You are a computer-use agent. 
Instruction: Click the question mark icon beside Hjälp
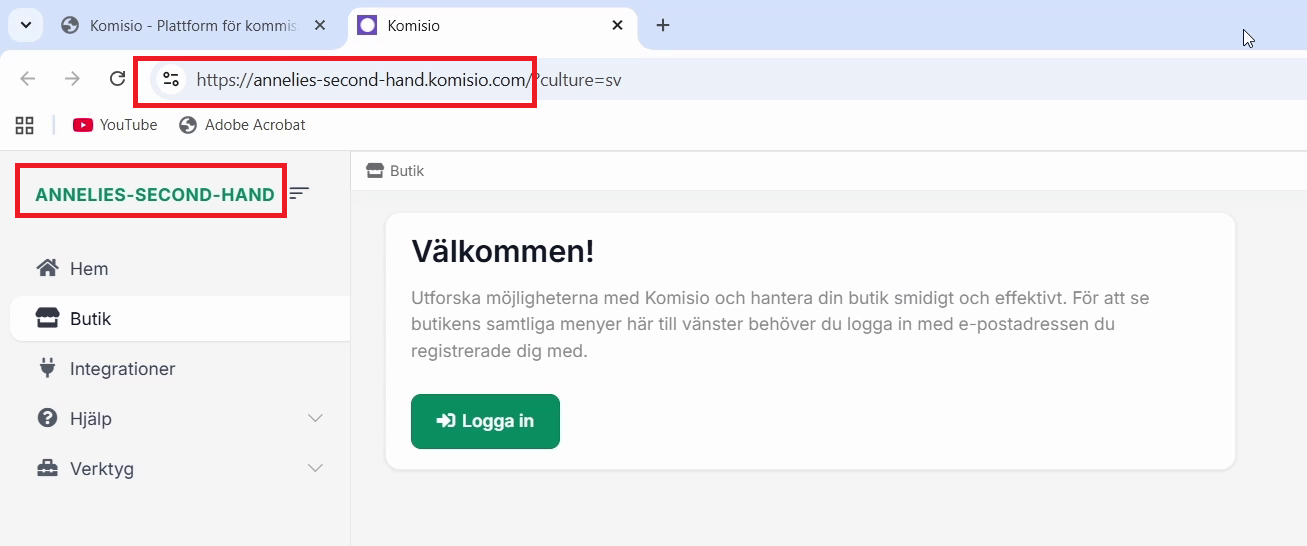point(47,418)
